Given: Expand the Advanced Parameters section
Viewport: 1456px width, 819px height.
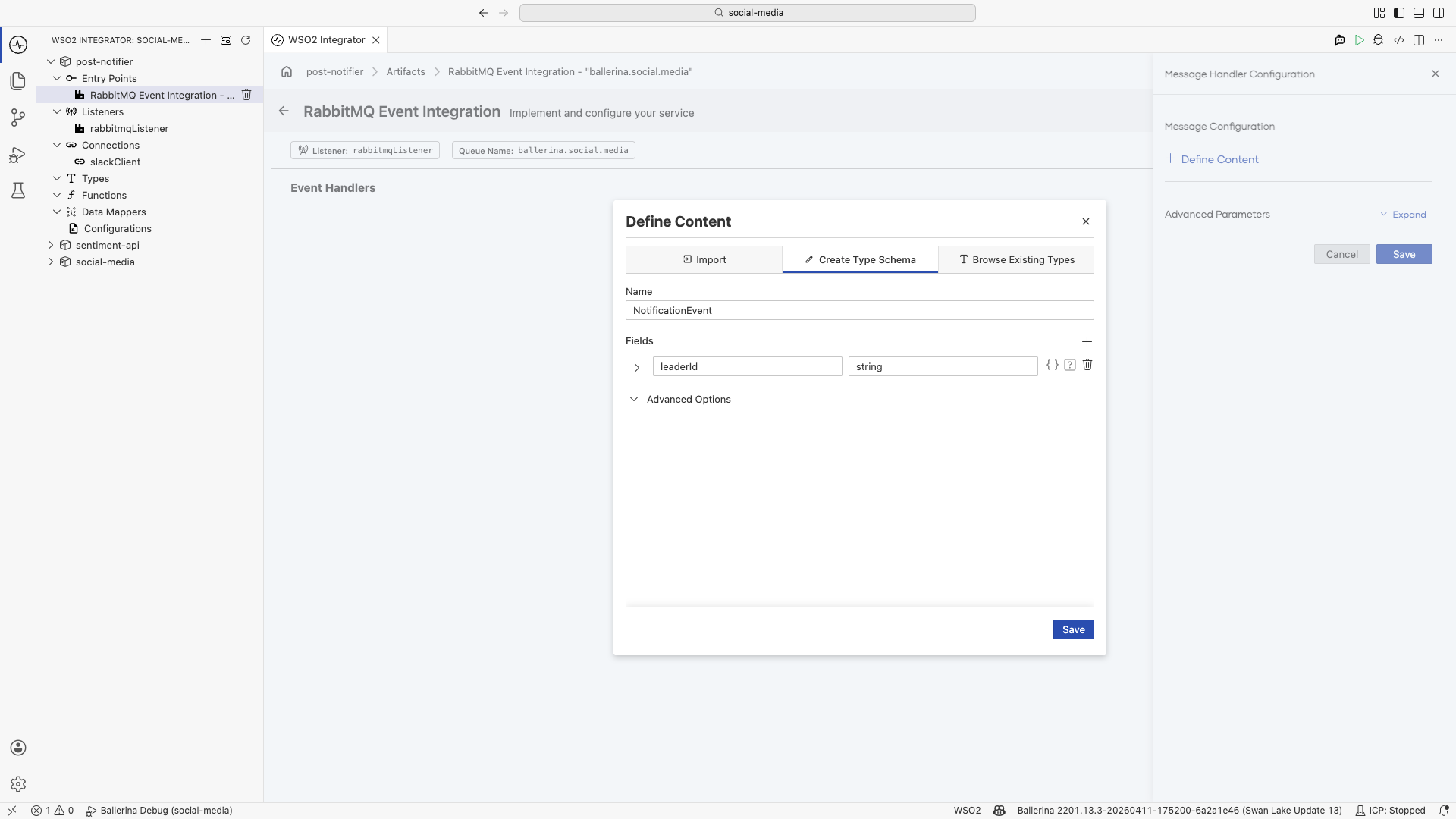Looking at the screenshot, I should pos(1403,215).
